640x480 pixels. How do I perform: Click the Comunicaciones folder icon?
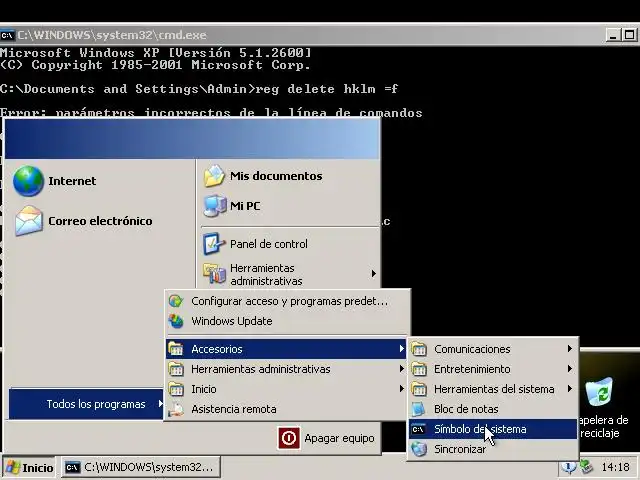pos(419,349)
